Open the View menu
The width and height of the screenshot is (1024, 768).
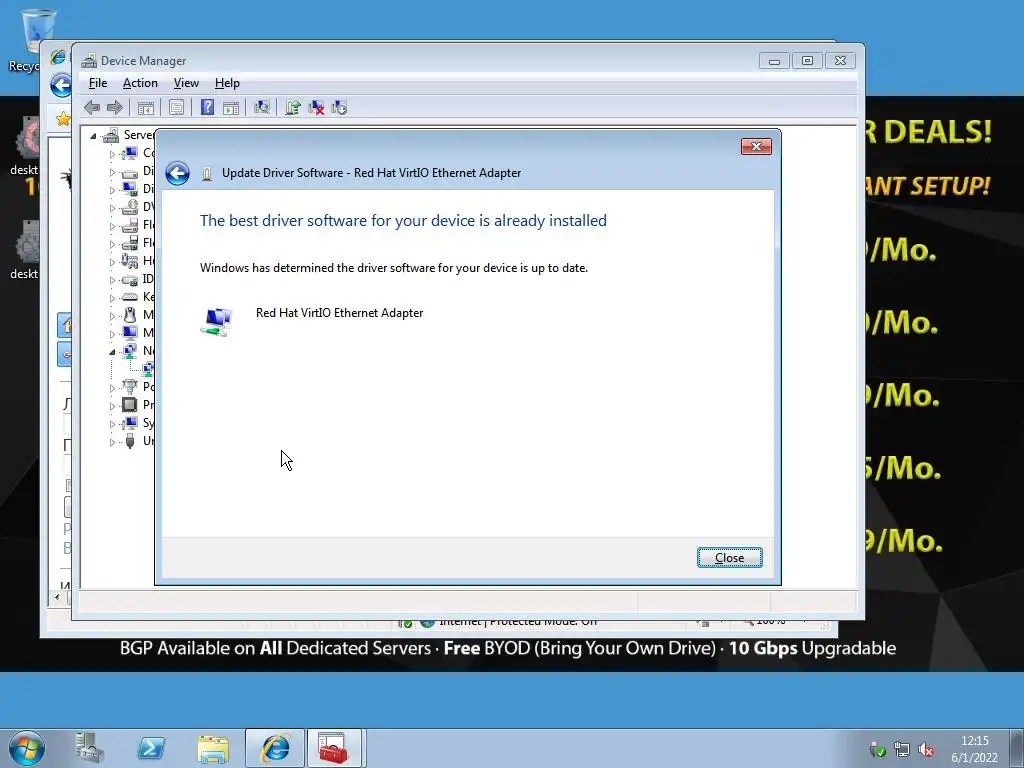click(x=186, y=83)
